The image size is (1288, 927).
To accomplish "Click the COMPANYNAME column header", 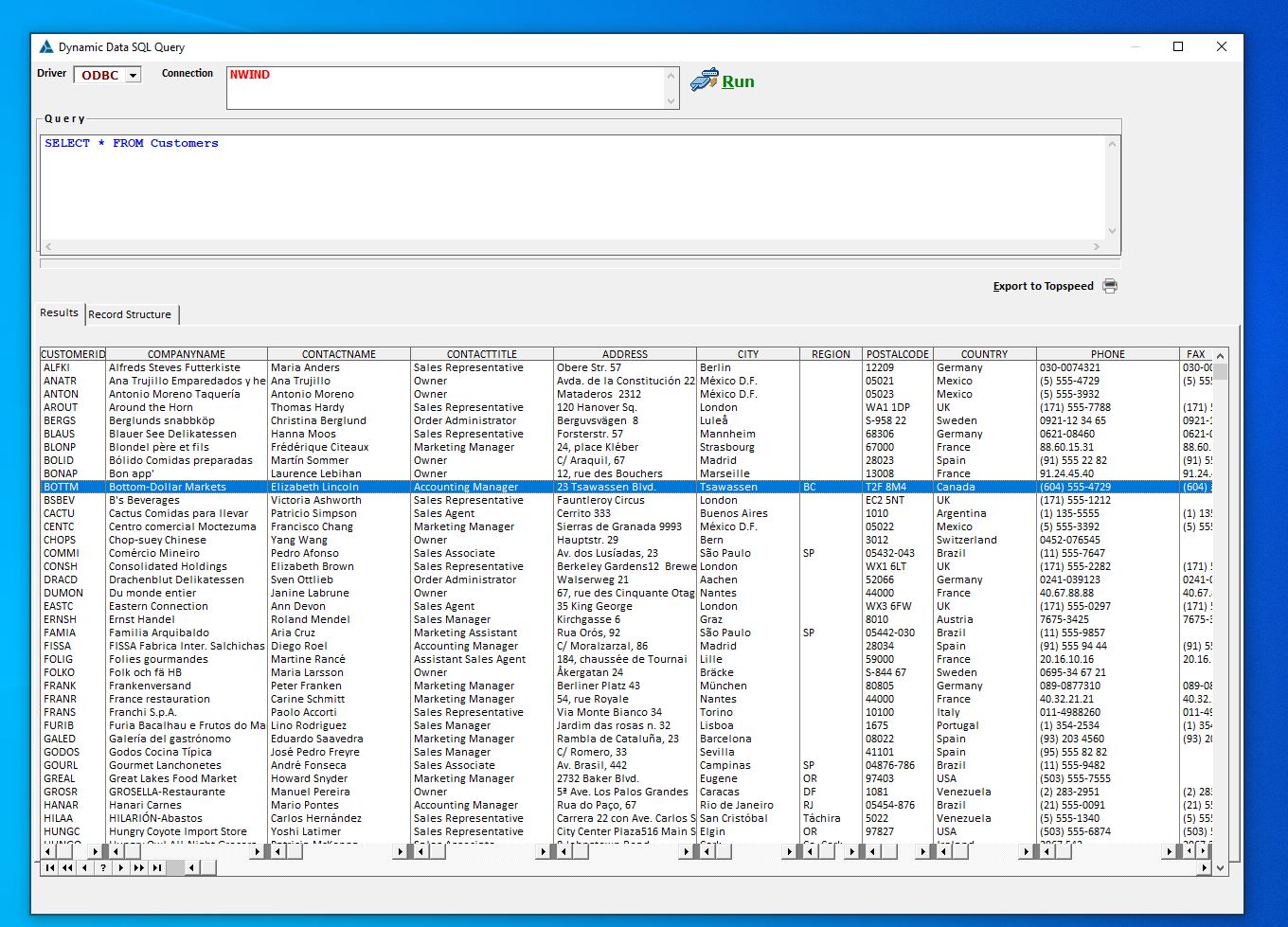I will (x=187, y=354).
